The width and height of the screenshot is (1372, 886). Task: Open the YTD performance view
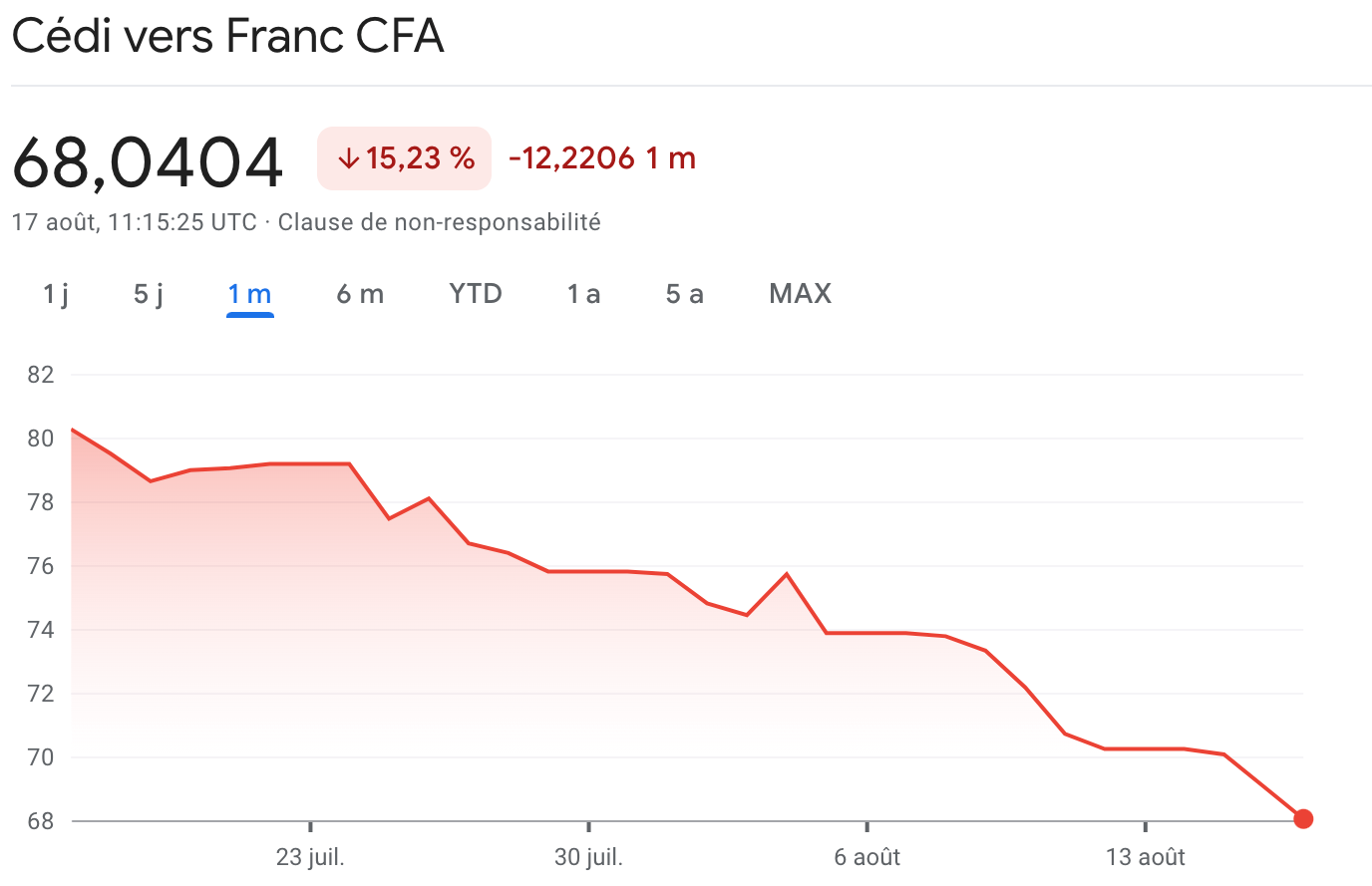point(475,293)
